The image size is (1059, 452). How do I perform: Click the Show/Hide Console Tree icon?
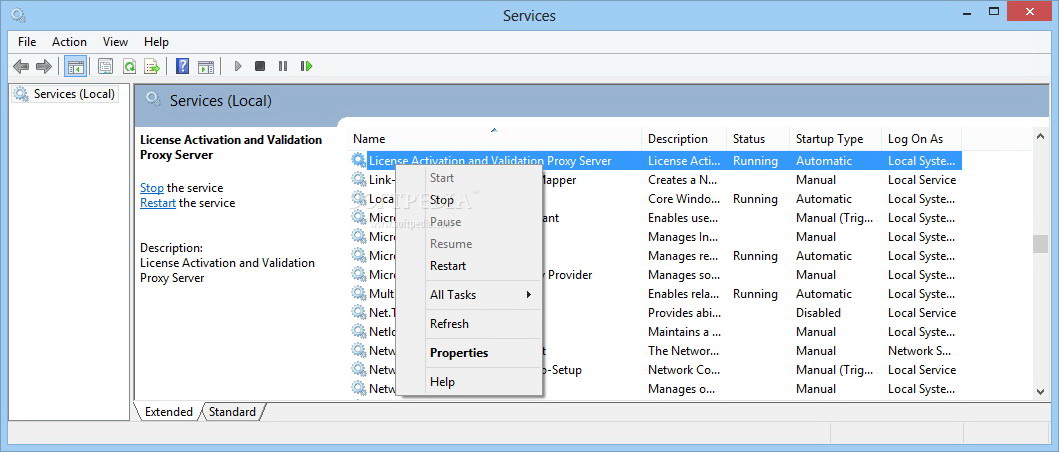tap(74, 66)
